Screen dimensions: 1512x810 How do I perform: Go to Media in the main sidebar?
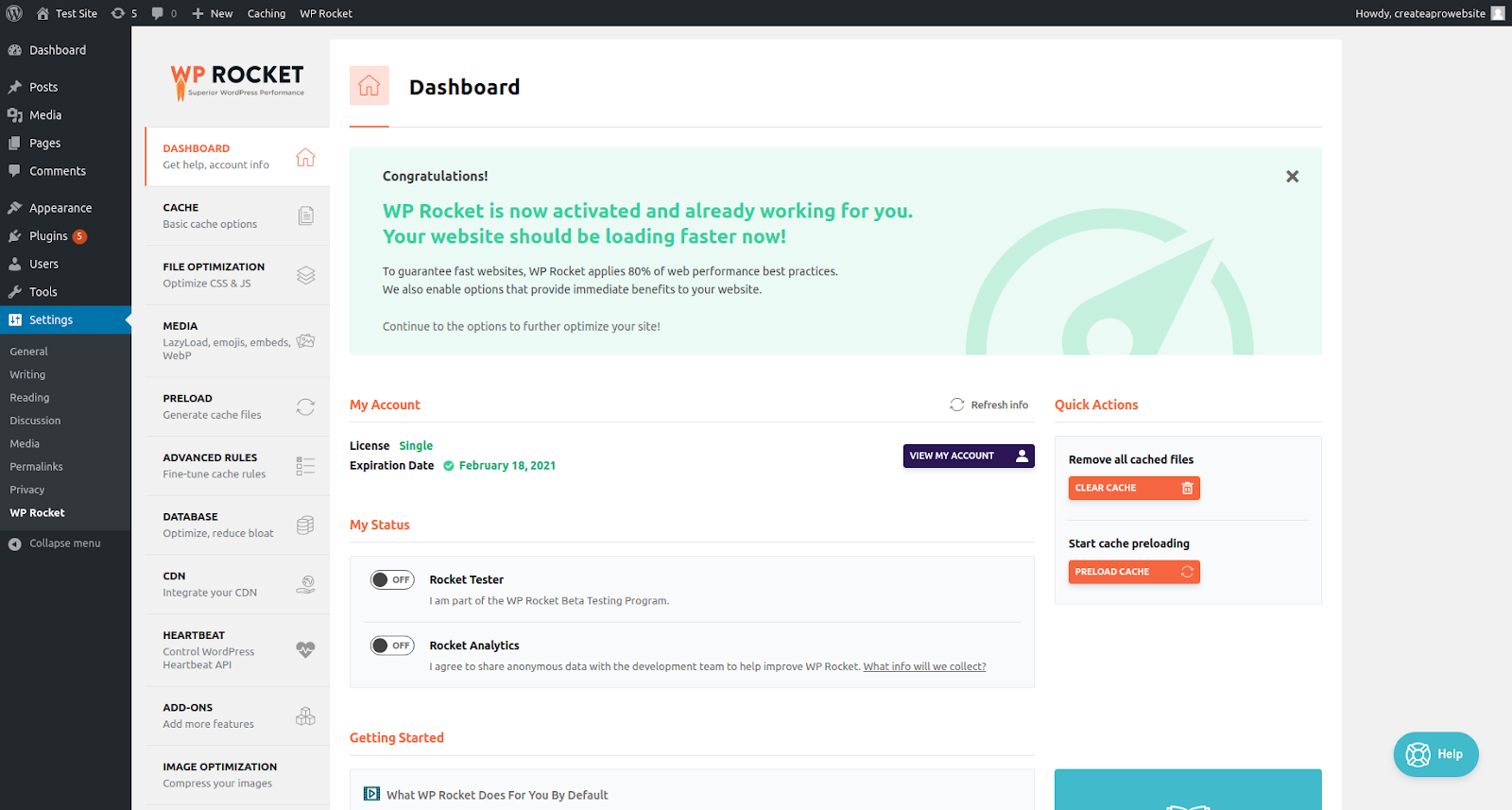click(x=65, y=115)
